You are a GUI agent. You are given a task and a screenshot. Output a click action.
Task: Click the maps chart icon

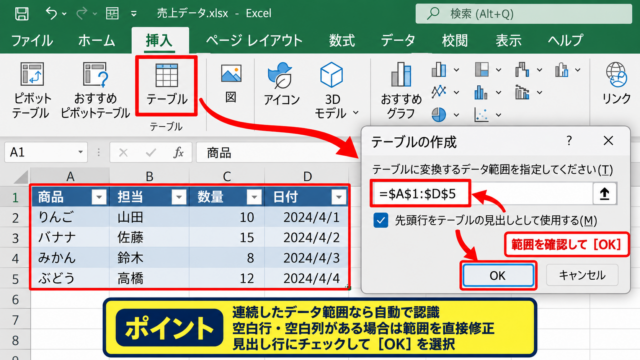point(562,70)
